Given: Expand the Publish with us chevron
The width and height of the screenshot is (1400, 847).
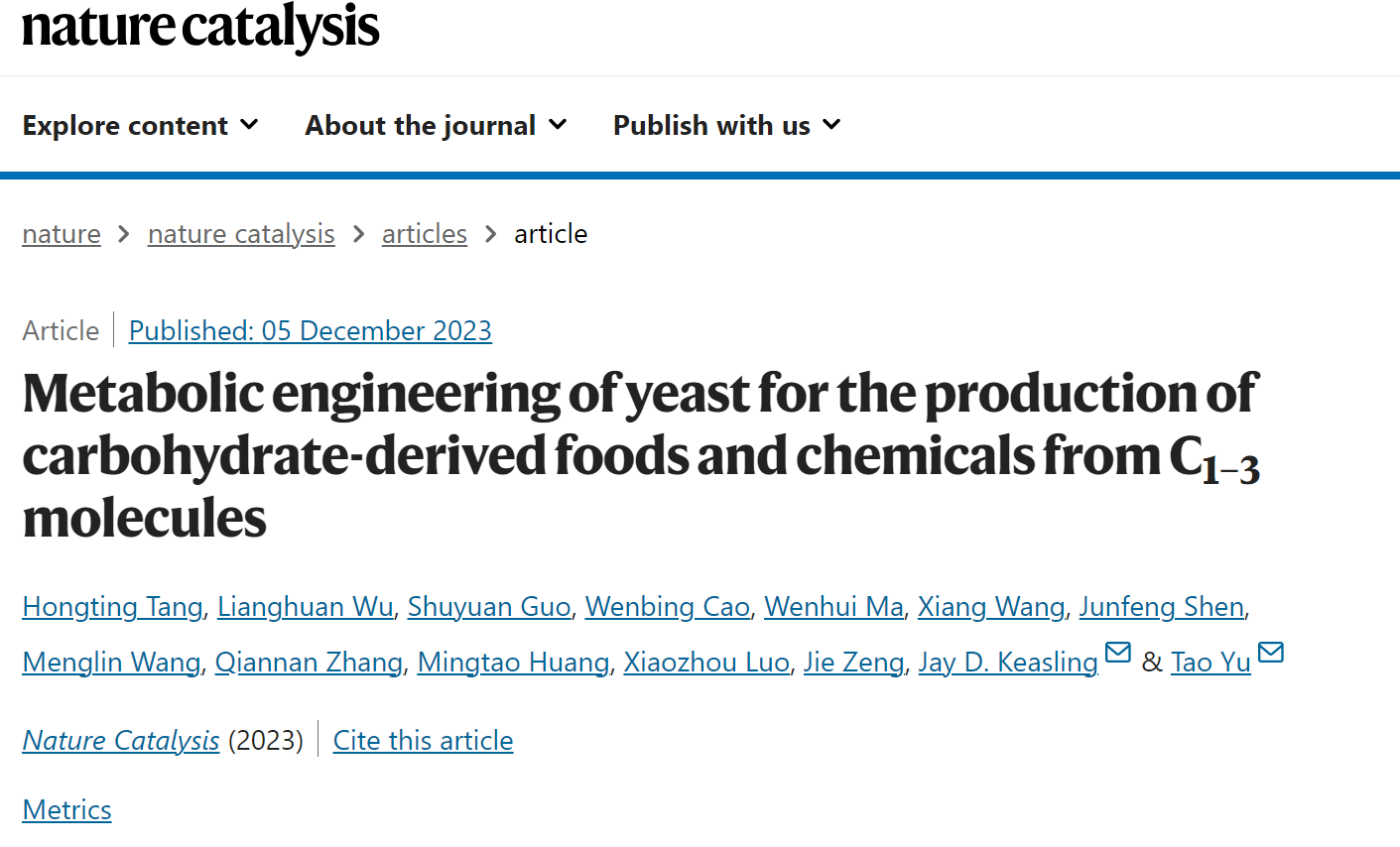Looking at the screenshot, I should (831, 125).
